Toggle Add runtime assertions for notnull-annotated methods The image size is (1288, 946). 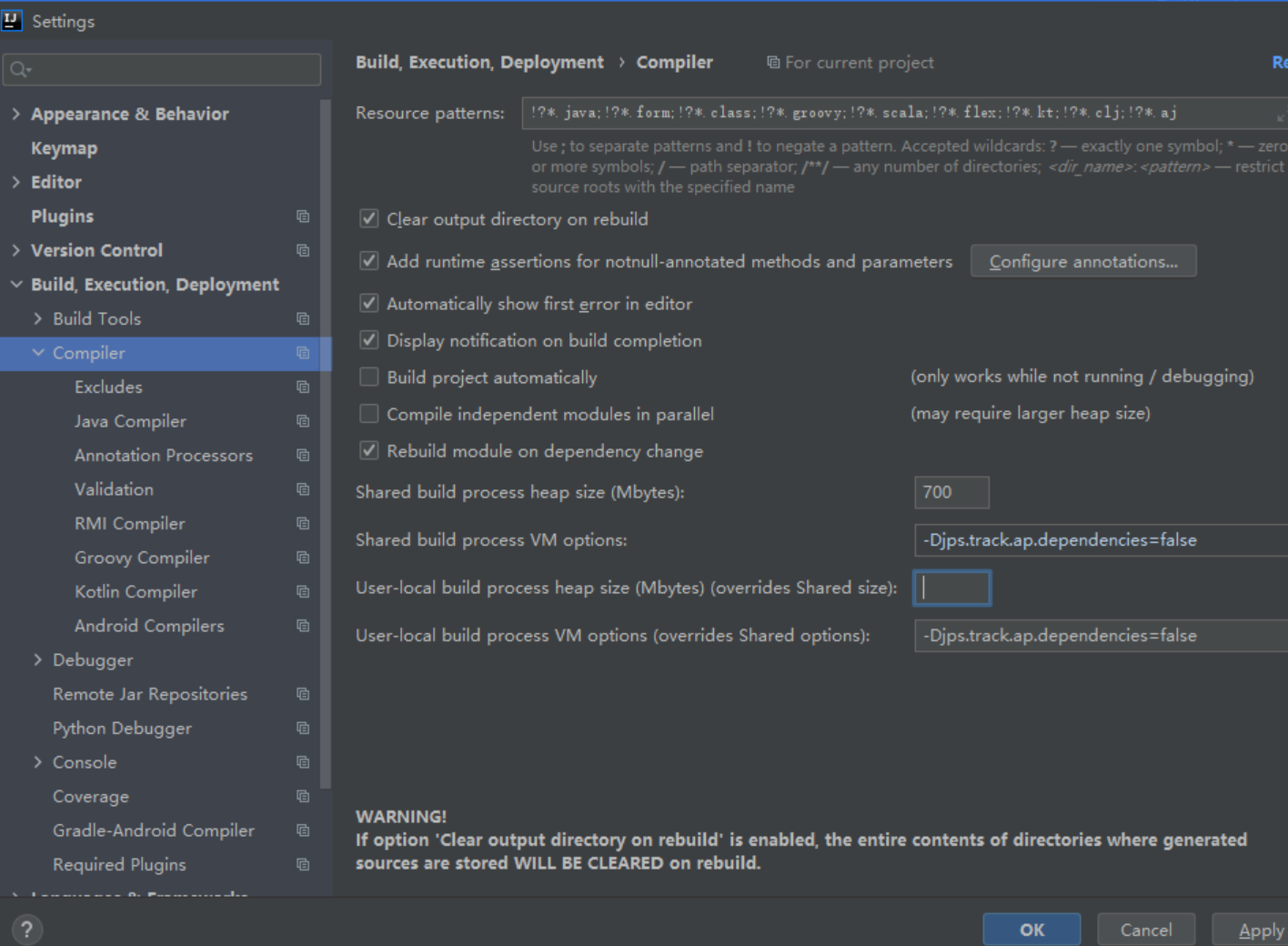[x=368, y=261]
